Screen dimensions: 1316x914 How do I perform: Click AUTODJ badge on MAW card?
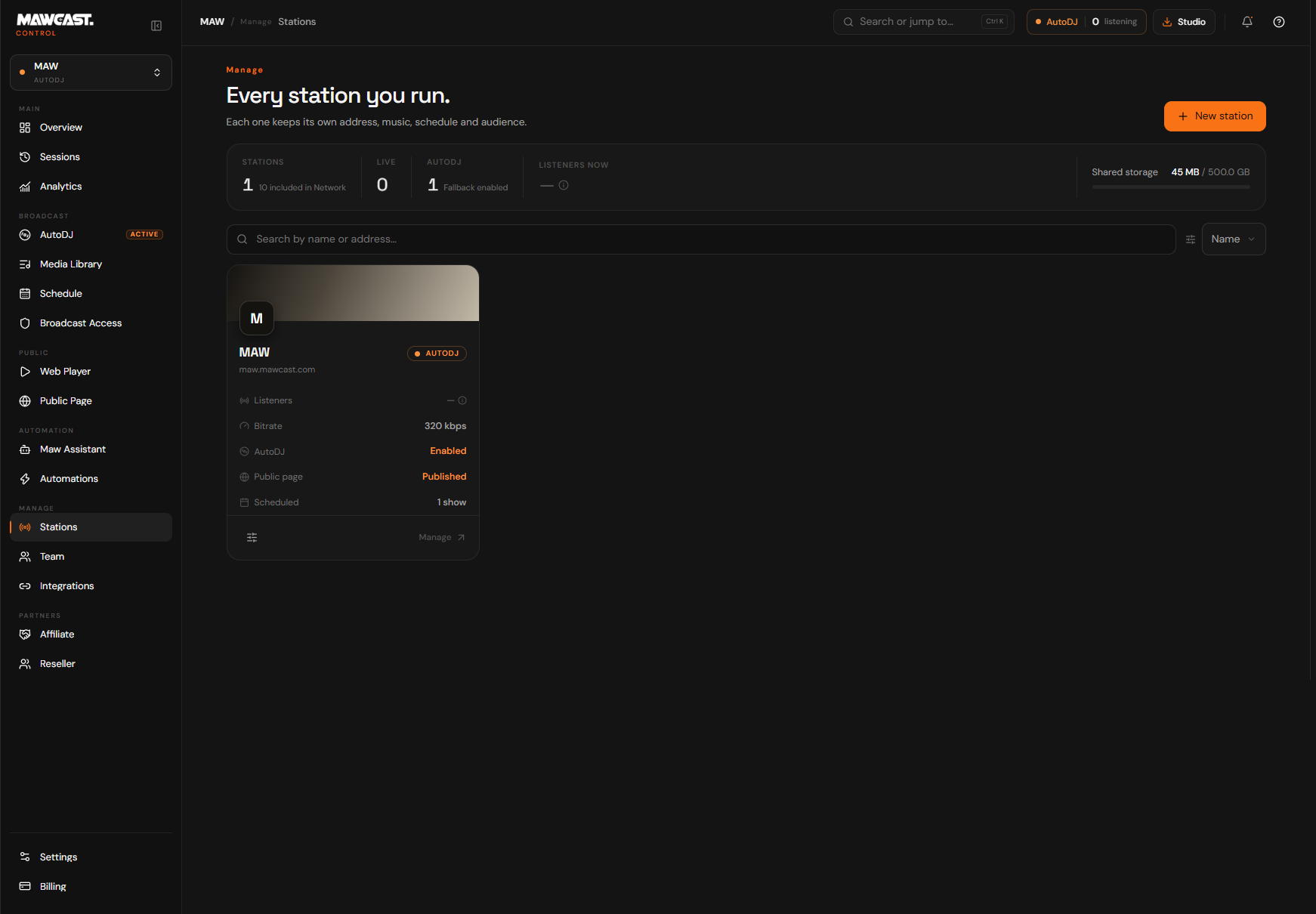point(437,354)
